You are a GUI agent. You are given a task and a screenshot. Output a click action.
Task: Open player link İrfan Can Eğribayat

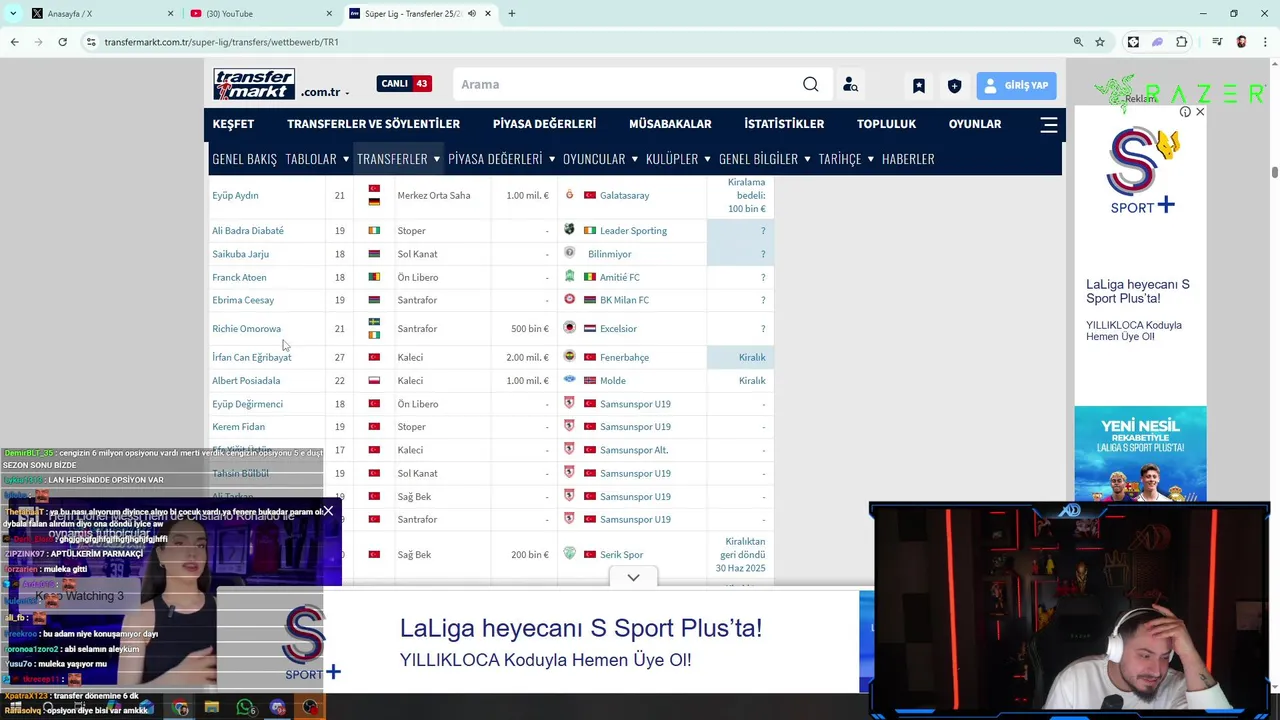pyautogui.click(x=252, y=357)
